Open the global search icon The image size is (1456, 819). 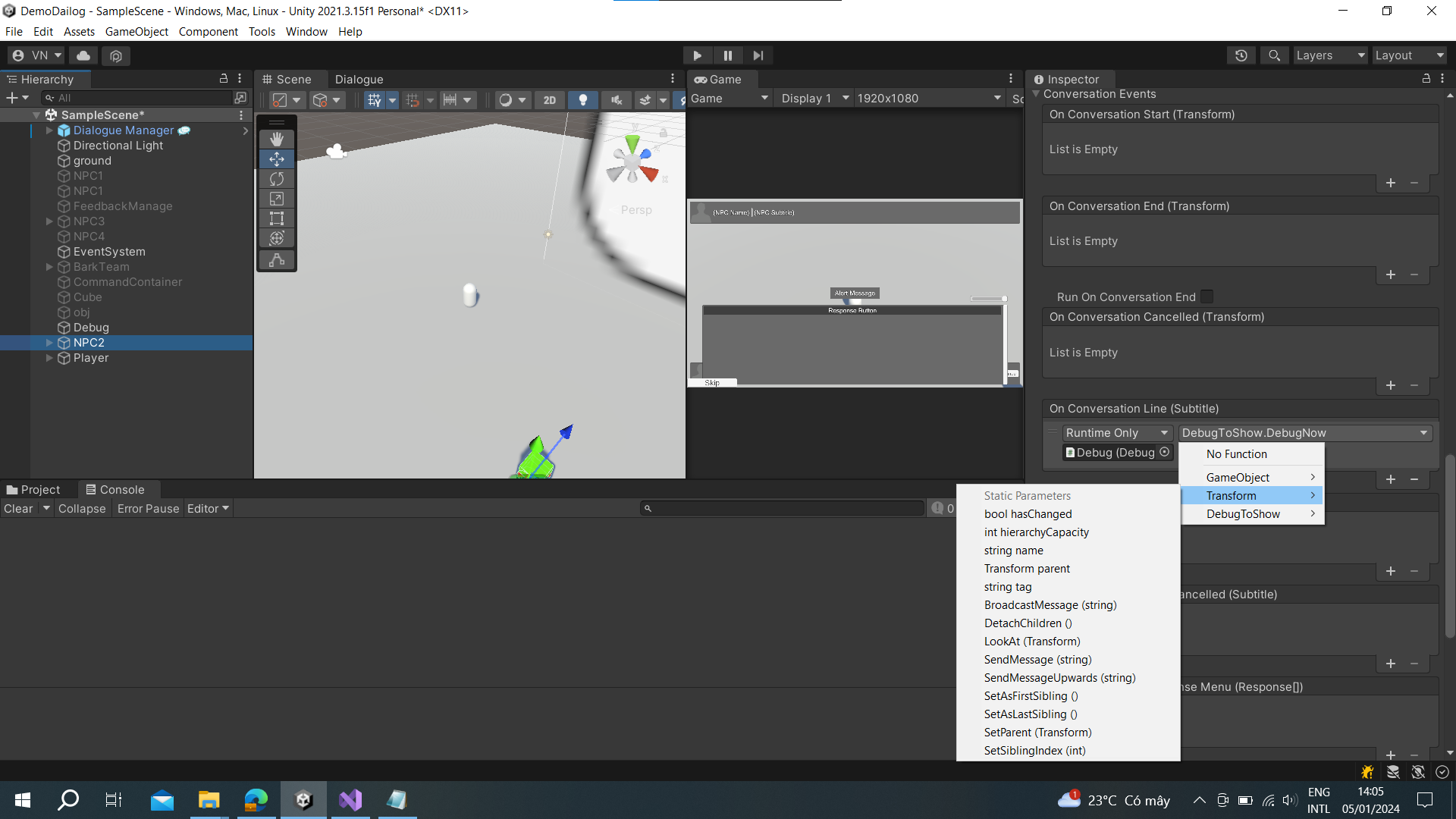1275,55
